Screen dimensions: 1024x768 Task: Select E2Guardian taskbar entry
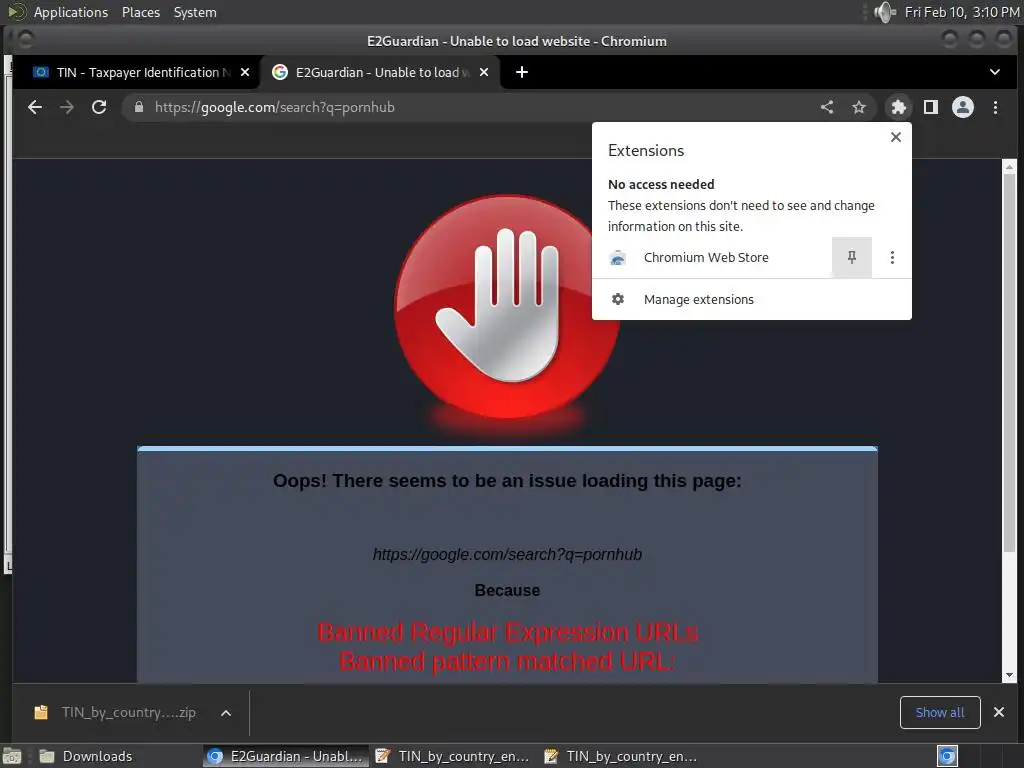coord(285,756)
